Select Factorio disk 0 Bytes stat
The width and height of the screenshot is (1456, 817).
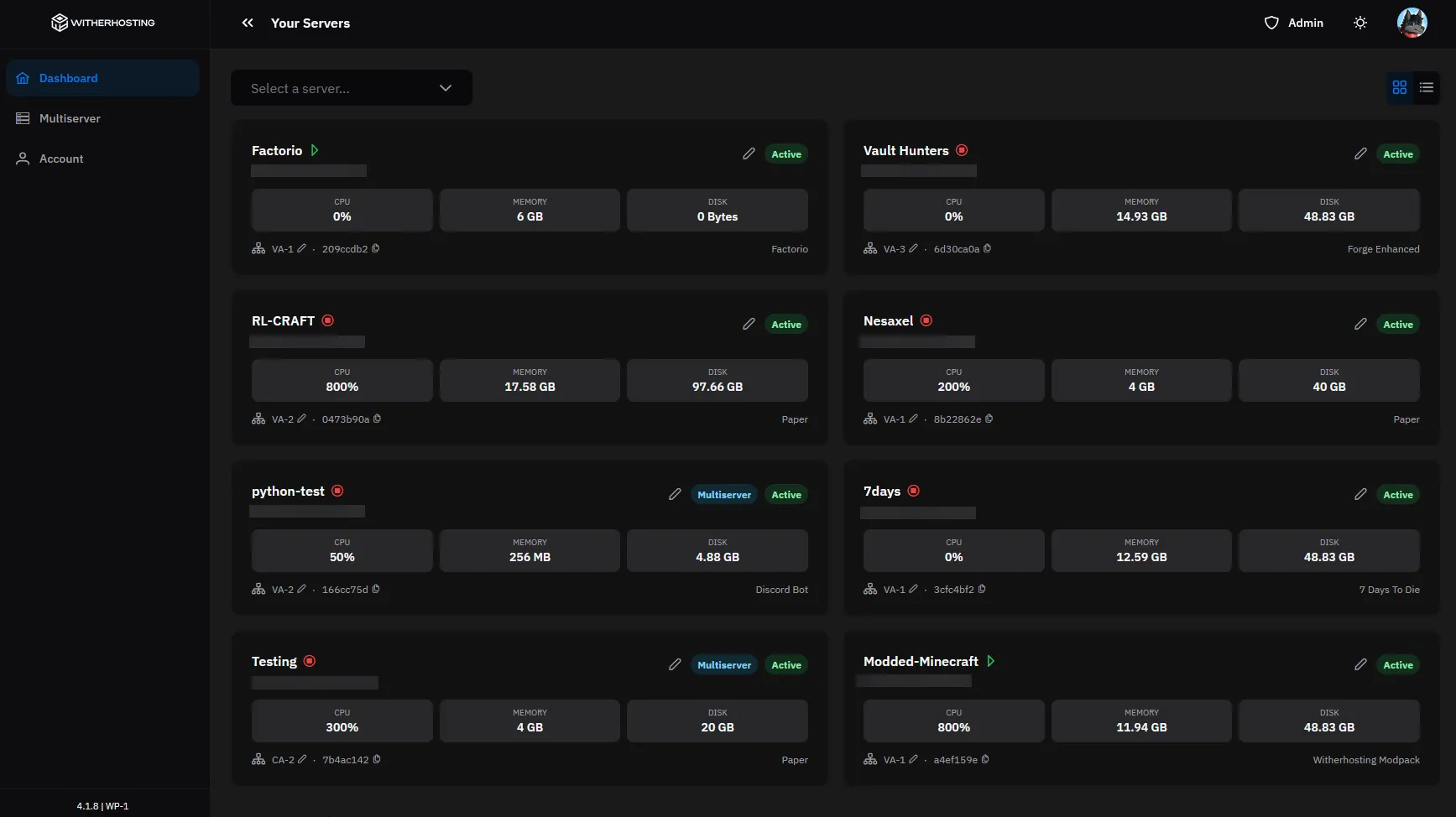718,210
